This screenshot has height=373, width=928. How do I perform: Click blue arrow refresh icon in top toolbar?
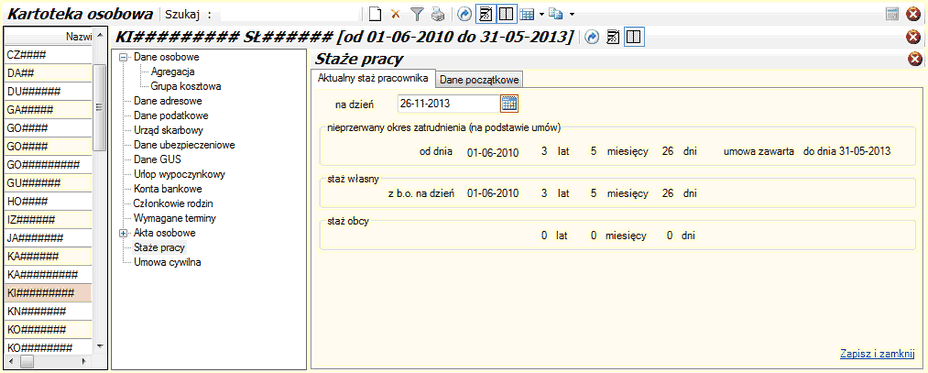click(x=465, y=13)
